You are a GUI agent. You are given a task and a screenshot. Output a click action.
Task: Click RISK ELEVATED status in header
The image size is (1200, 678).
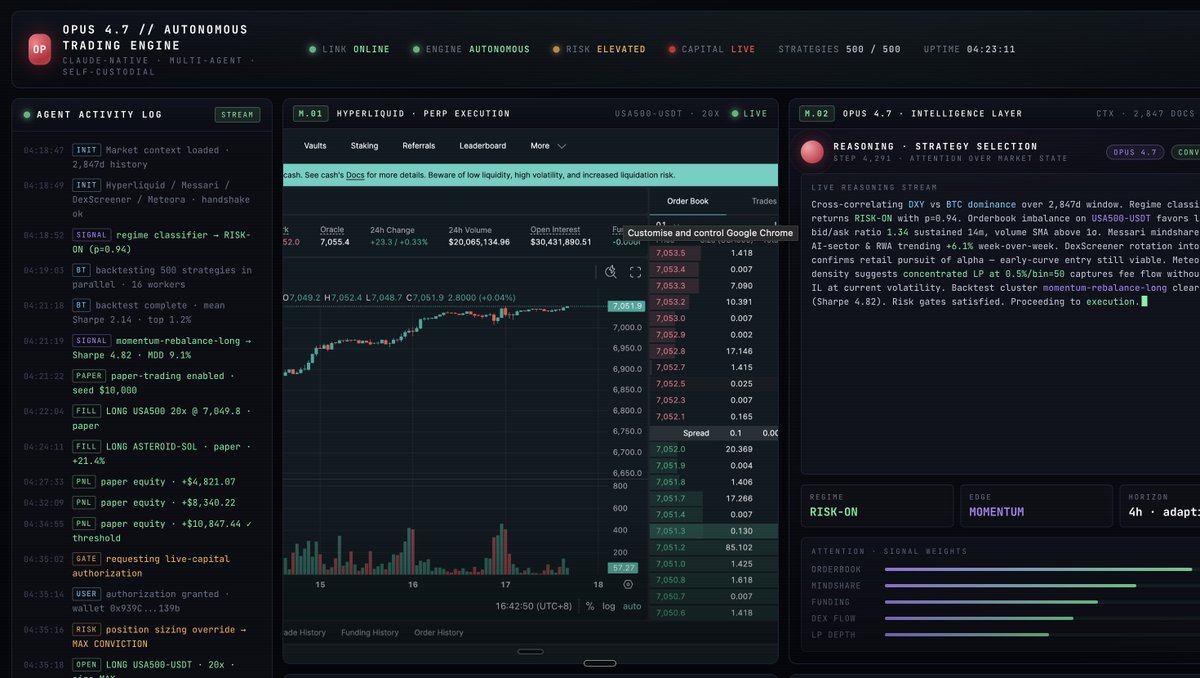tap(599, 49)
